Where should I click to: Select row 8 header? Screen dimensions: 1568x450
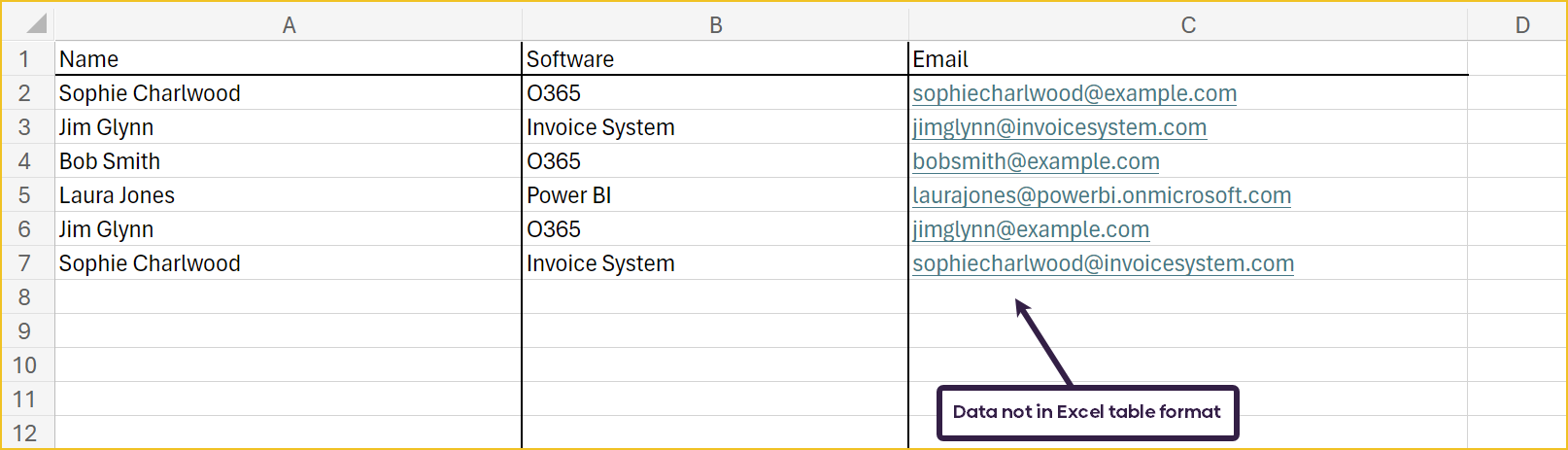27,296
